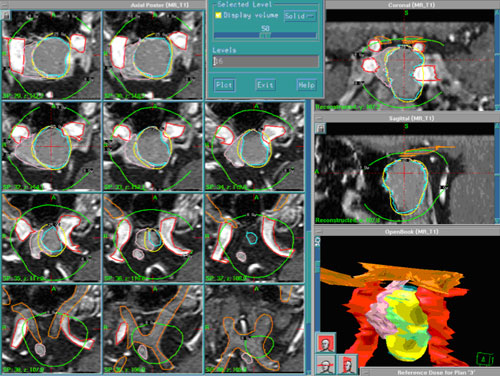Image resolution: width=500 pixels, height=376 pixels.
Task: Click the Exit button
Action: click(265, 85)
